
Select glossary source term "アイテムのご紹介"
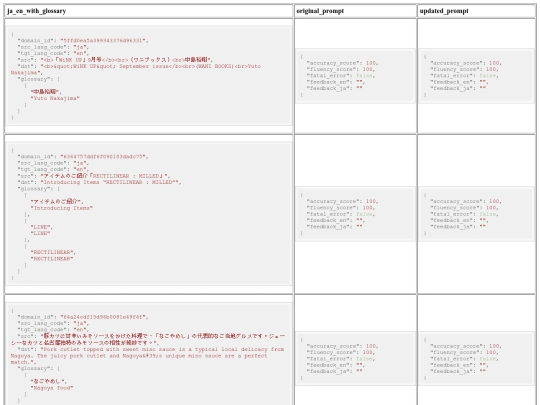pos(57,202)
